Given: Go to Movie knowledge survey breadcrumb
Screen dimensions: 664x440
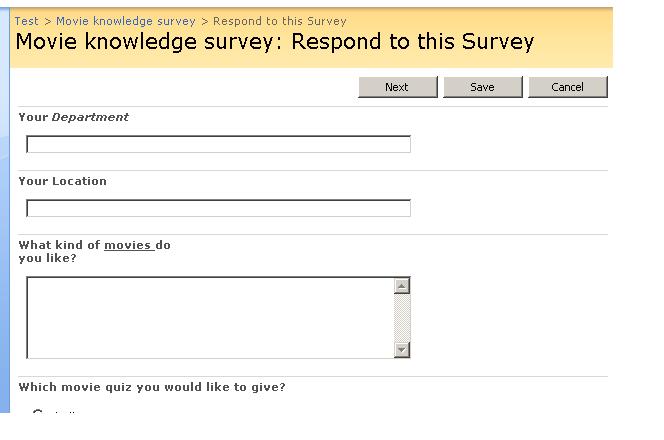Looking at the screenshot, I should [126, 21].
